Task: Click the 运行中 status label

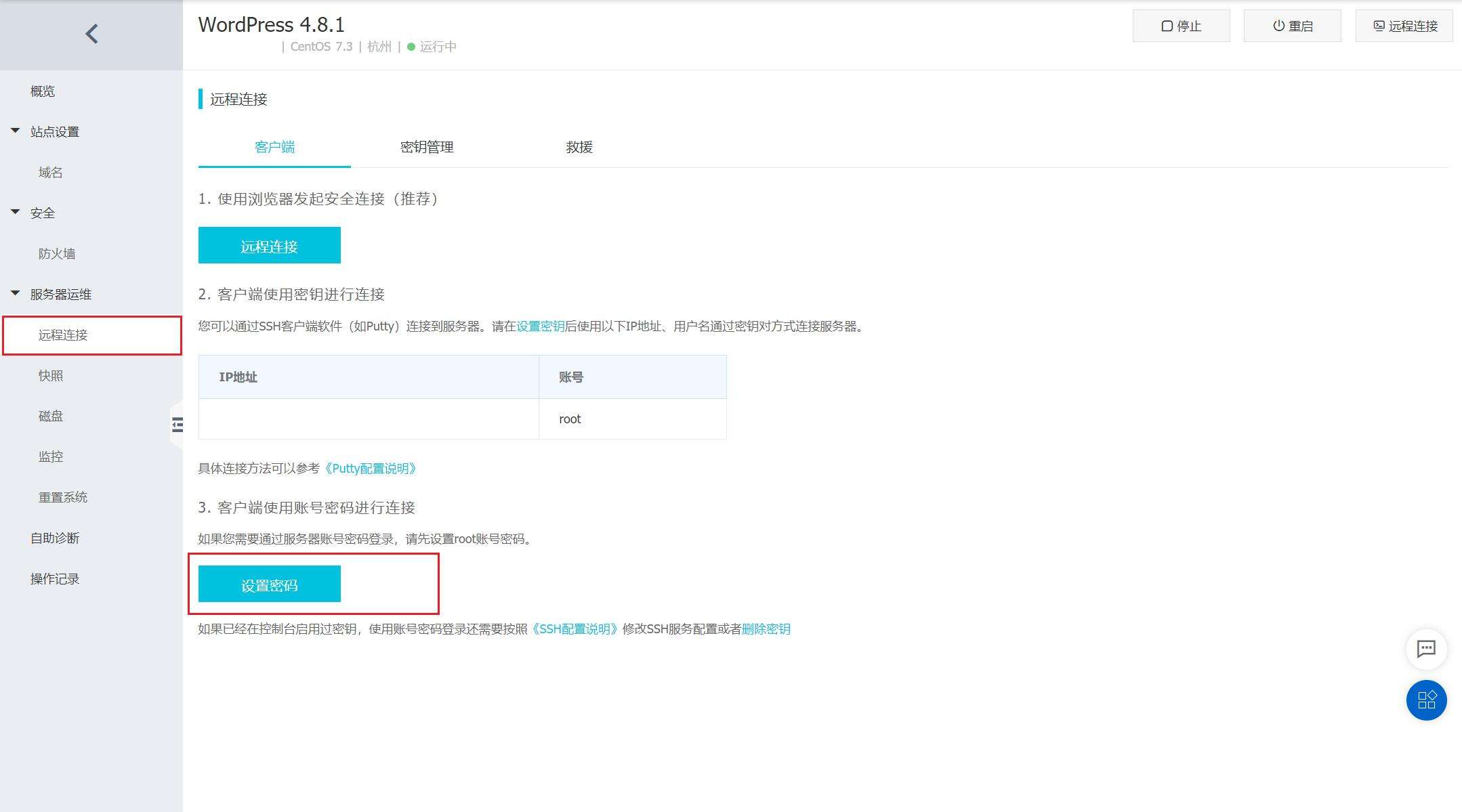Action: (438, 47)
